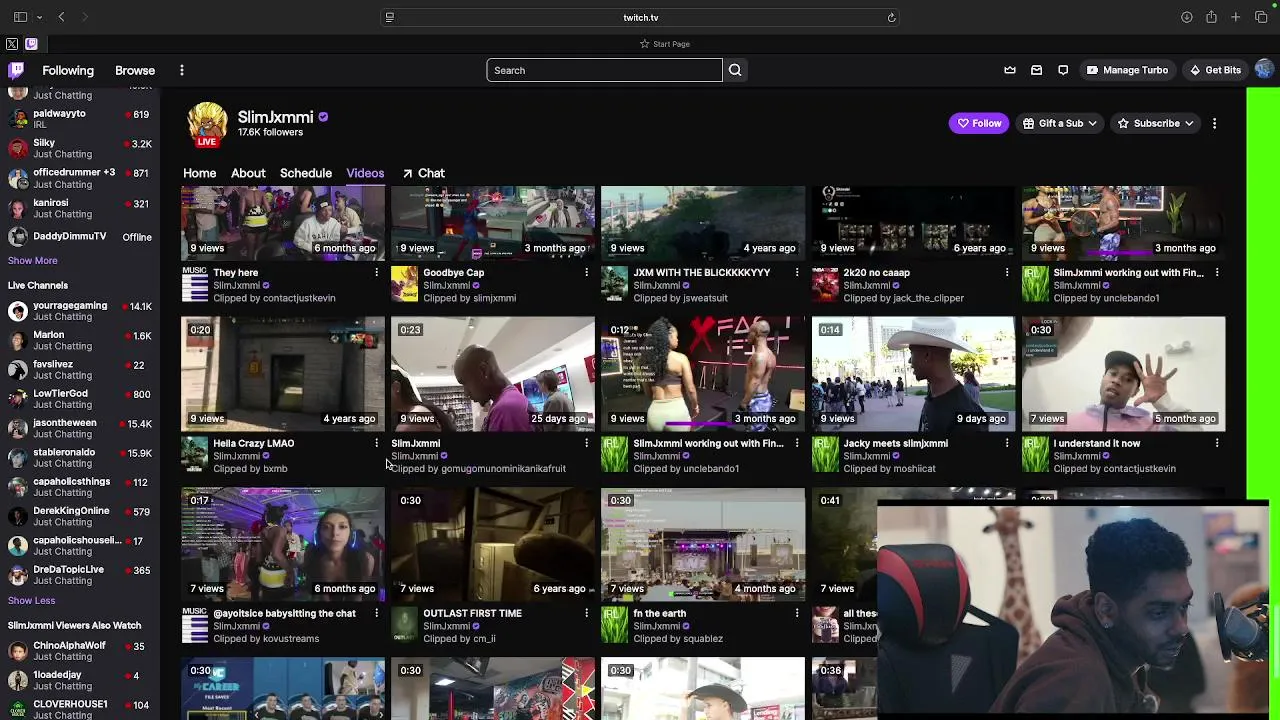Open Prime loot crown icon

[1010, 70]
